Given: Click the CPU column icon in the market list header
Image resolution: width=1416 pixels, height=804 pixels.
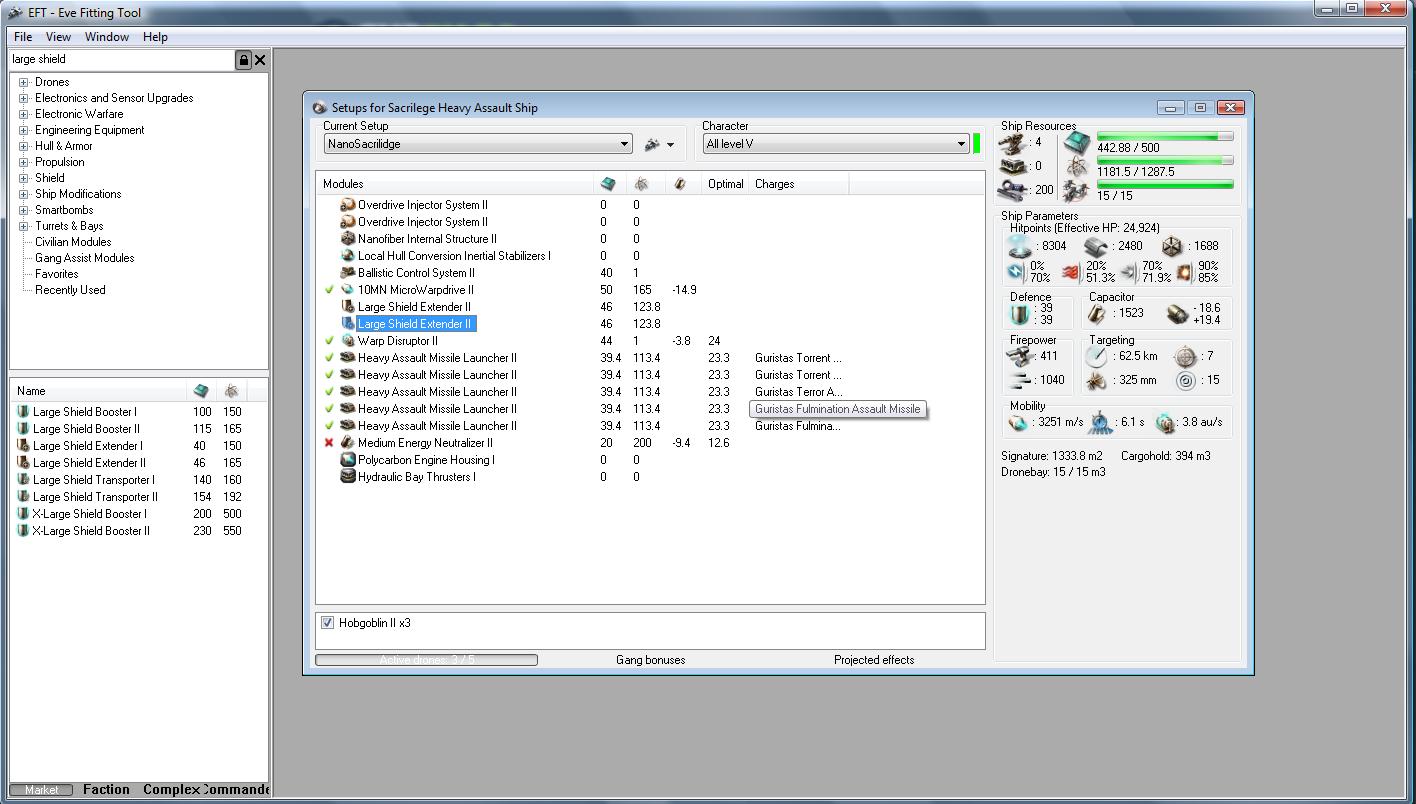Looking at the screenshot, I should tap(201, 391).
